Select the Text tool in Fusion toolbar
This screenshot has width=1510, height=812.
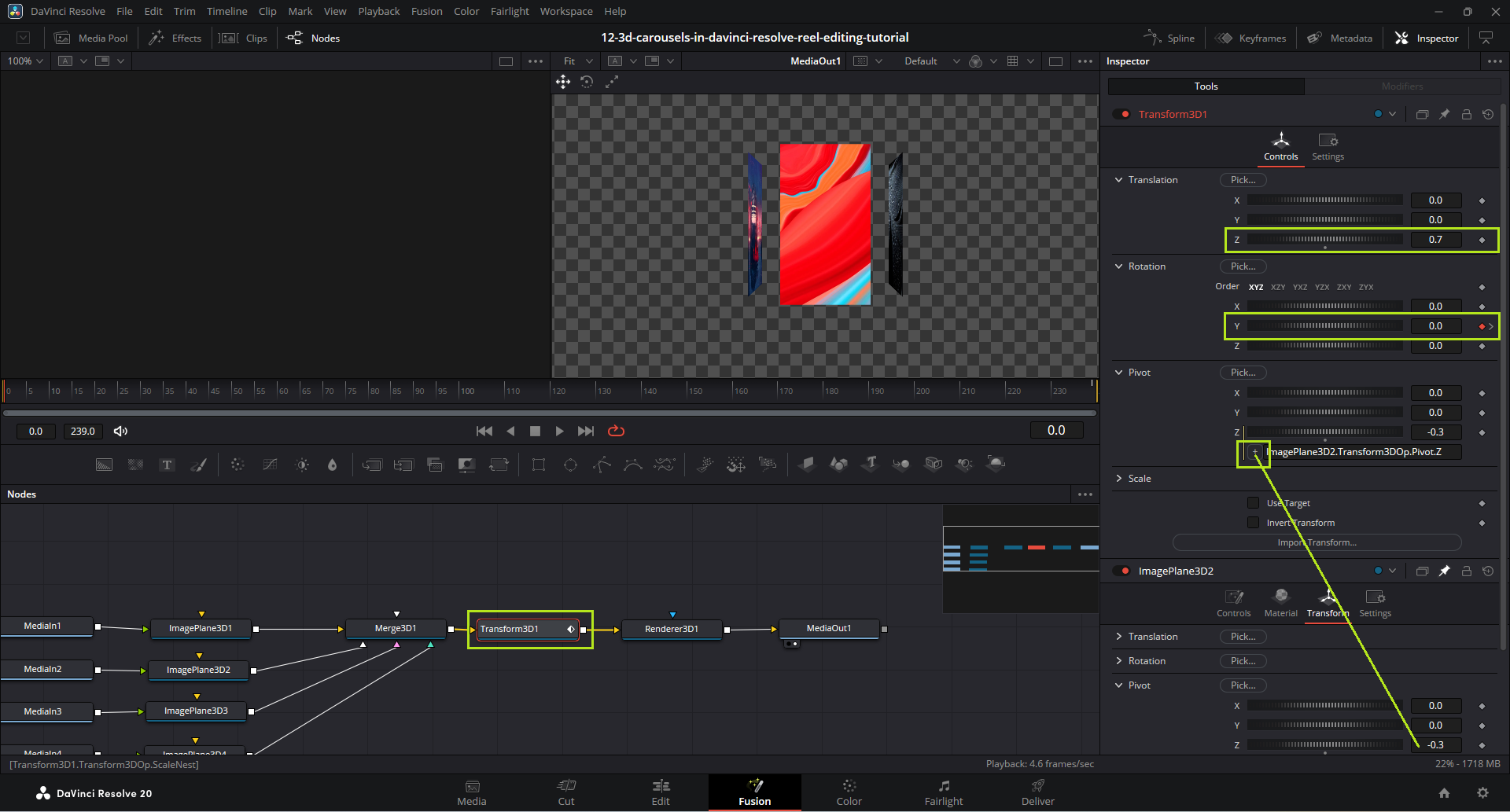tap(167, 465)
